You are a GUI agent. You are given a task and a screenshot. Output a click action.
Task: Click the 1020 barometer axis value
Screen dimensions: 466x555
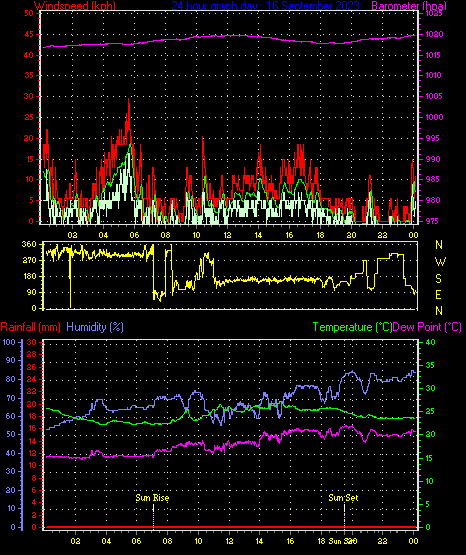point(434,34)
